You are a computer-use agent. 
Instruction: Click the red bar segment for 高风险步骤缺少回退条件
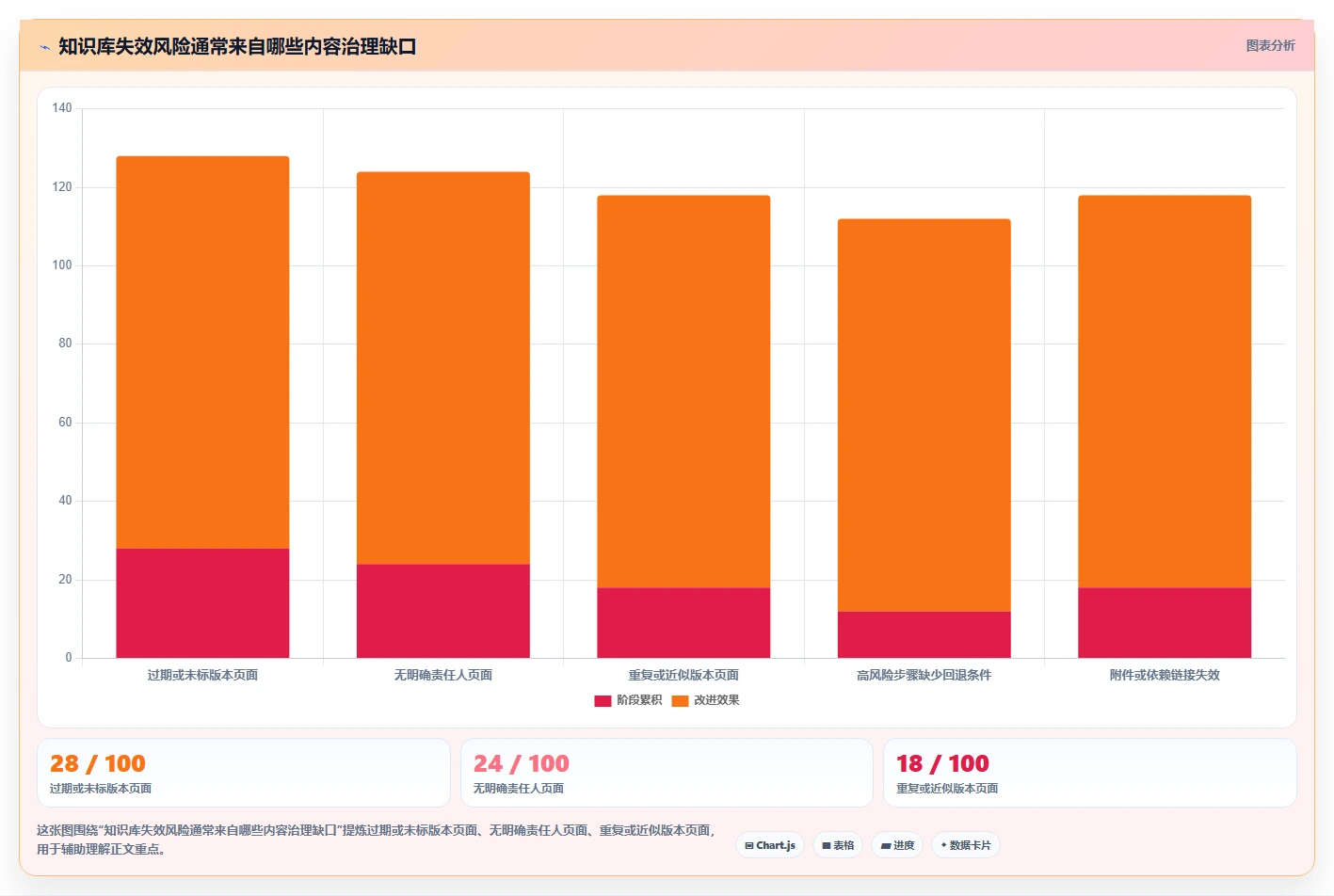924,634
